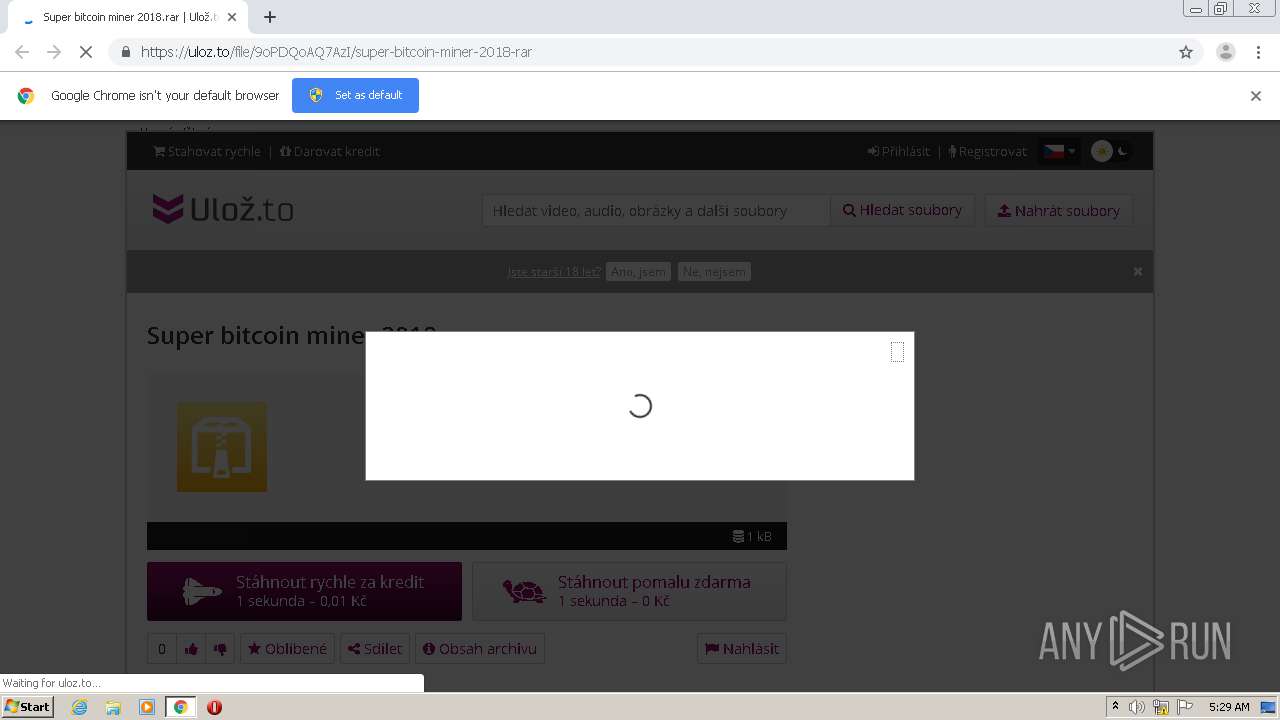Give the file a thumbs up
Viewport: 1280px width, 720px height.
click(191, 649)
